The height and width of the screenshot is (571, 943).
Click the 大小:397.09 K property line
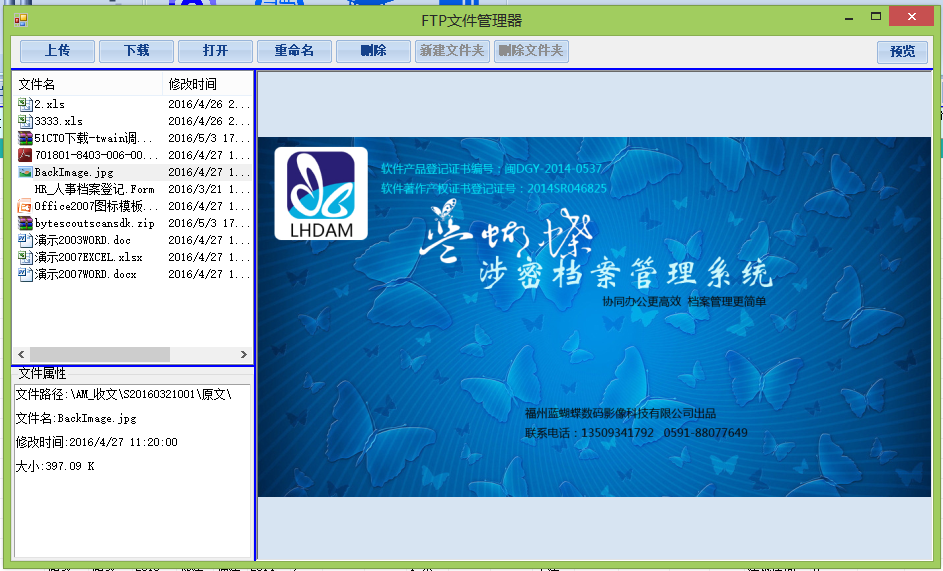(55, 466)
